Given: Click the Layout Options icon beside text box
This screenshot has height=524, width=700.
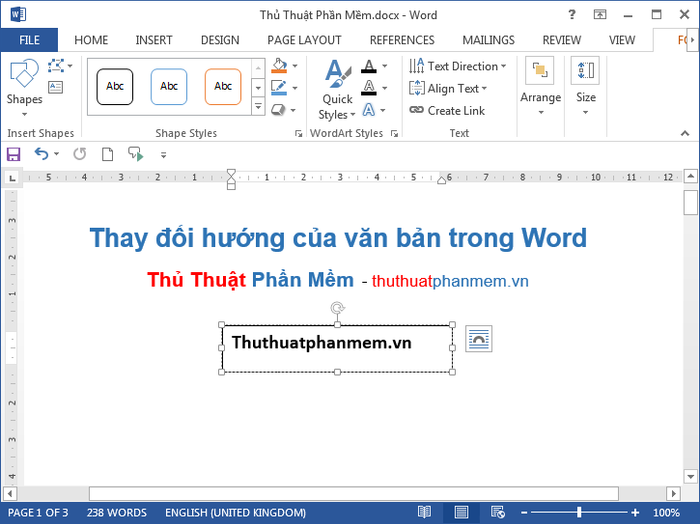Looking at the screenshot, I should tap(479, 339).
